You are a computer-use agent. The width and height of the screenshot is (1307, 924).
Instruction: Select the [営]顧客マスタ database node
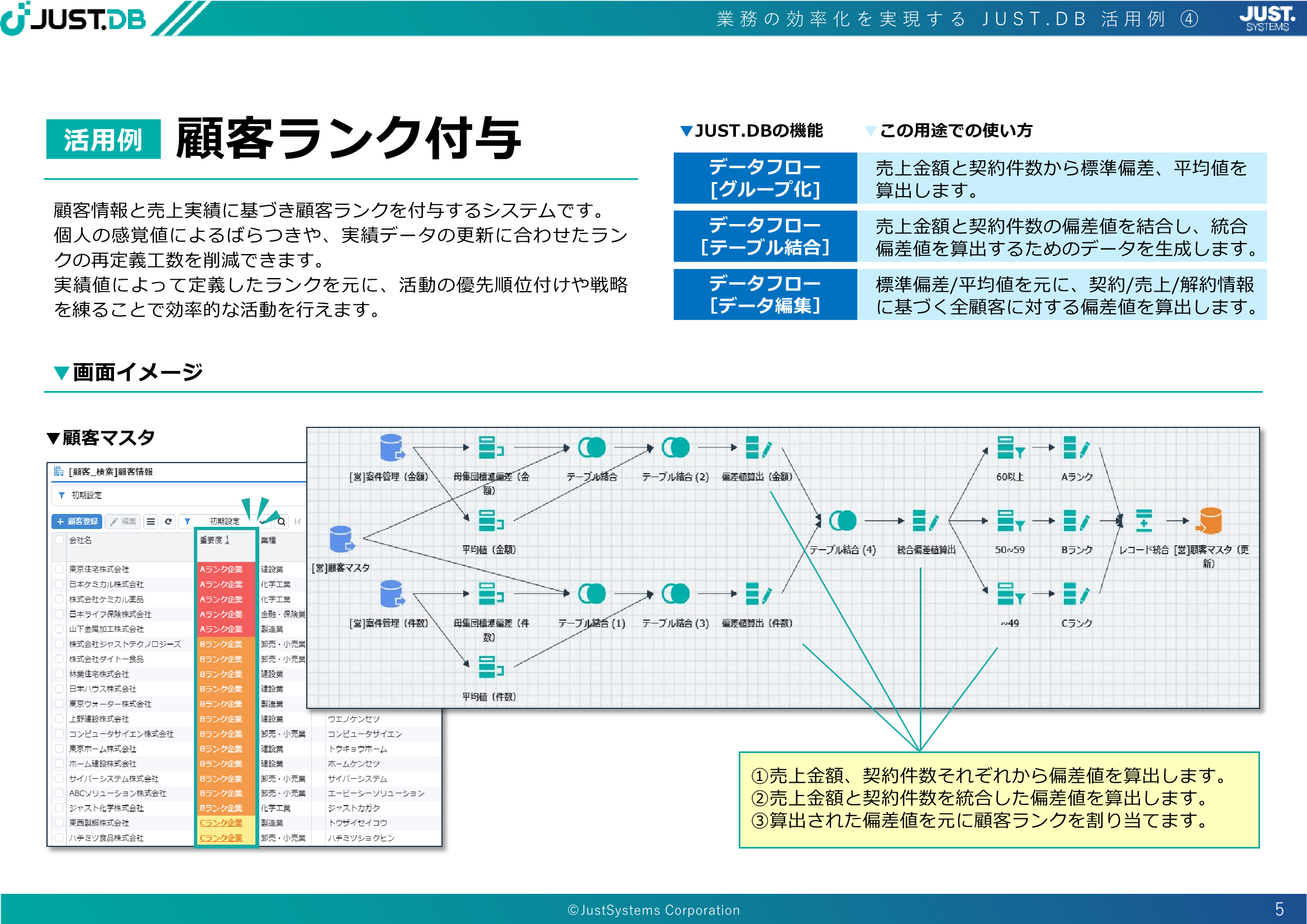[341, 539]
